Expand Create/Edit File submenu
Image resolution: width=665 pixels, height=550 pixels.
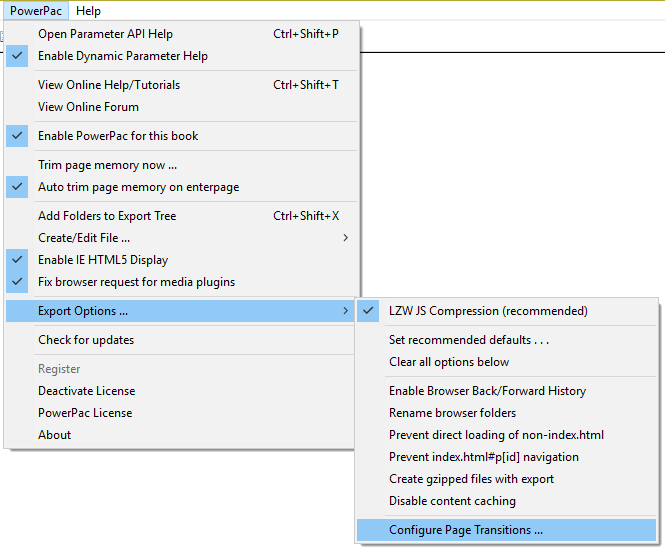pos(181,238)
